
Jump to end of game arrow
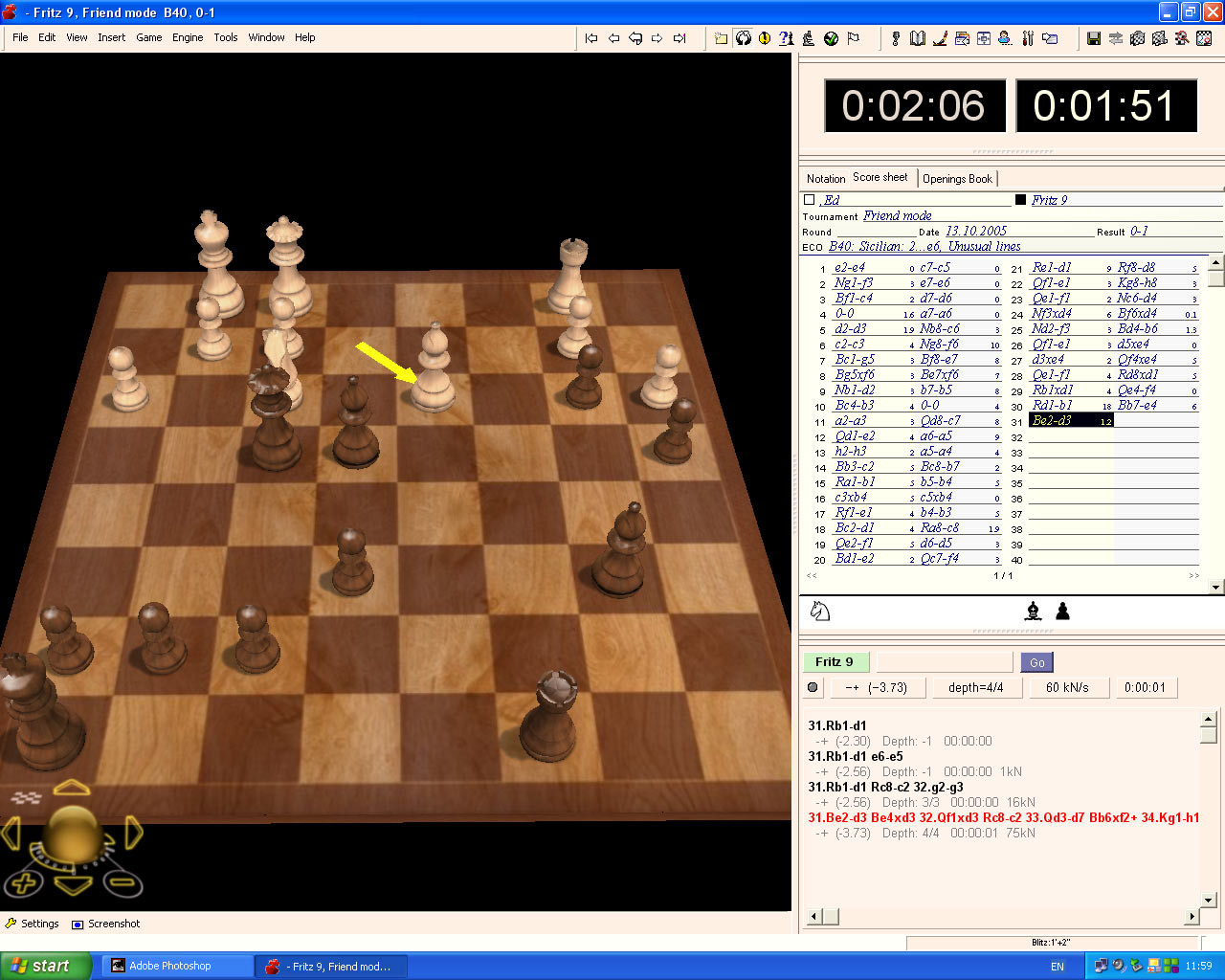coord(679,38)
